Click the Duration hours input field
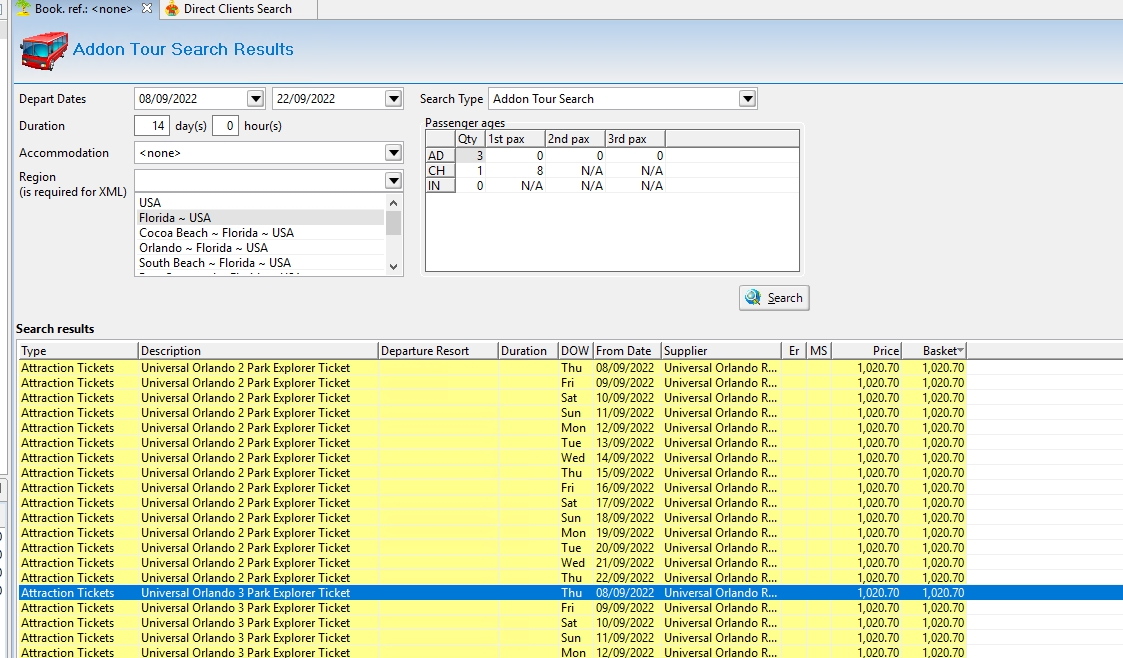This screenshot has height=658, width=1123. coord(225,126)
